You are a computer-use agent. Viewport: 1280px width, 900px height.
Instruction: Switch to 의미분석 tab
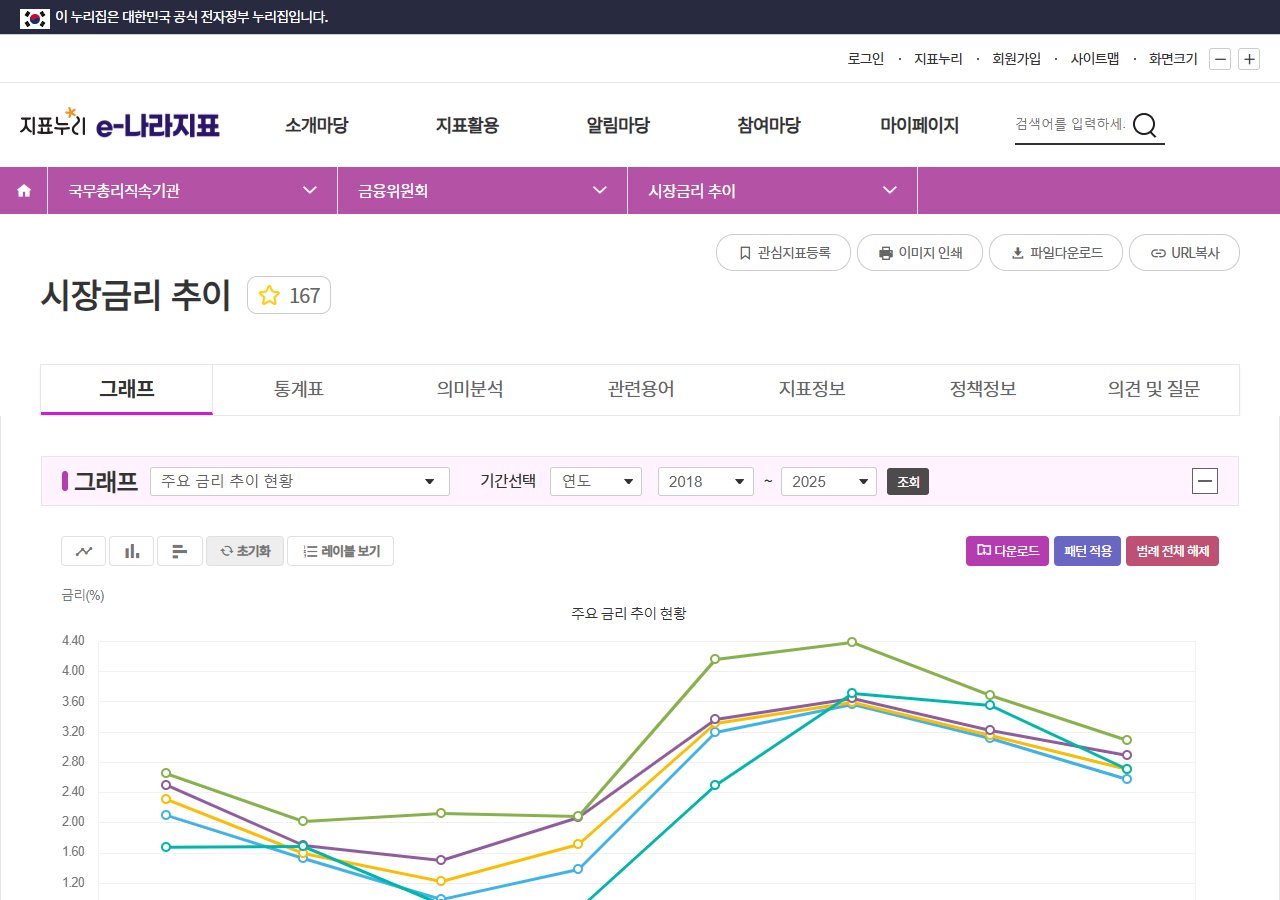470,389
